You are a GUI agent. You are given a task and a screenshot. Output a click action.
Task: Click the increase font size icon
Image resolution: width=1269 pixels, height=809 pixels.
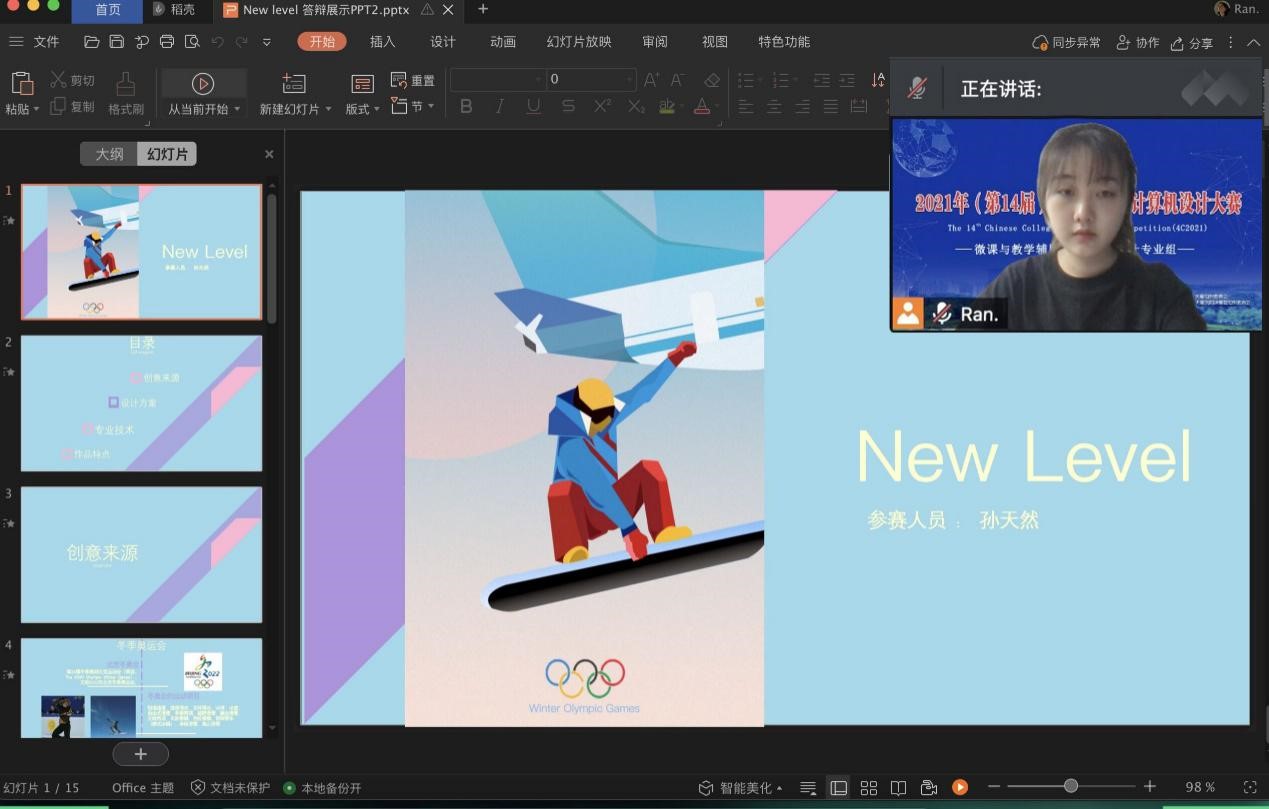(652, 80)
